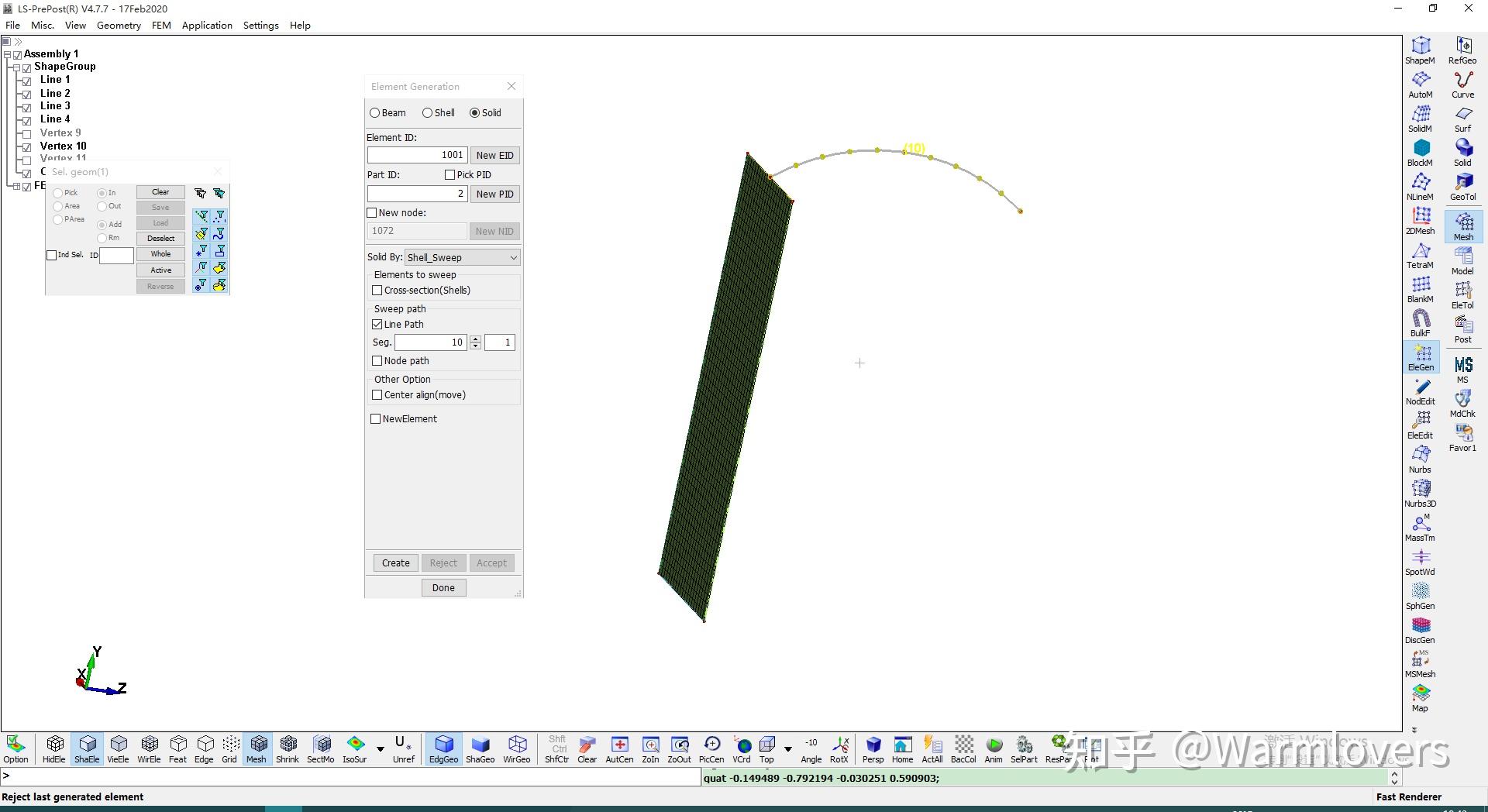Increase the Seg. value with spinner
1488x812 pixels.
476,339
